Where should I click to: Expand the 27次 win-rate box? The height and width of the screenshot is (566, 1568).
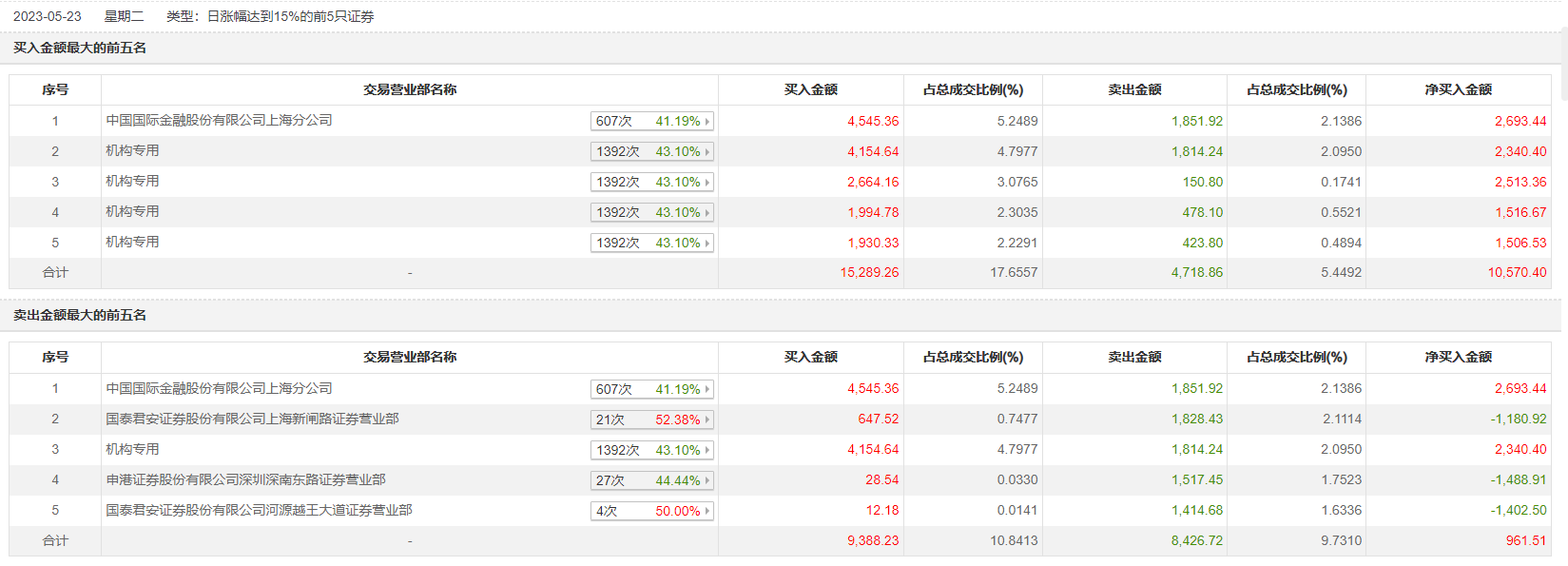pos(651,480)
